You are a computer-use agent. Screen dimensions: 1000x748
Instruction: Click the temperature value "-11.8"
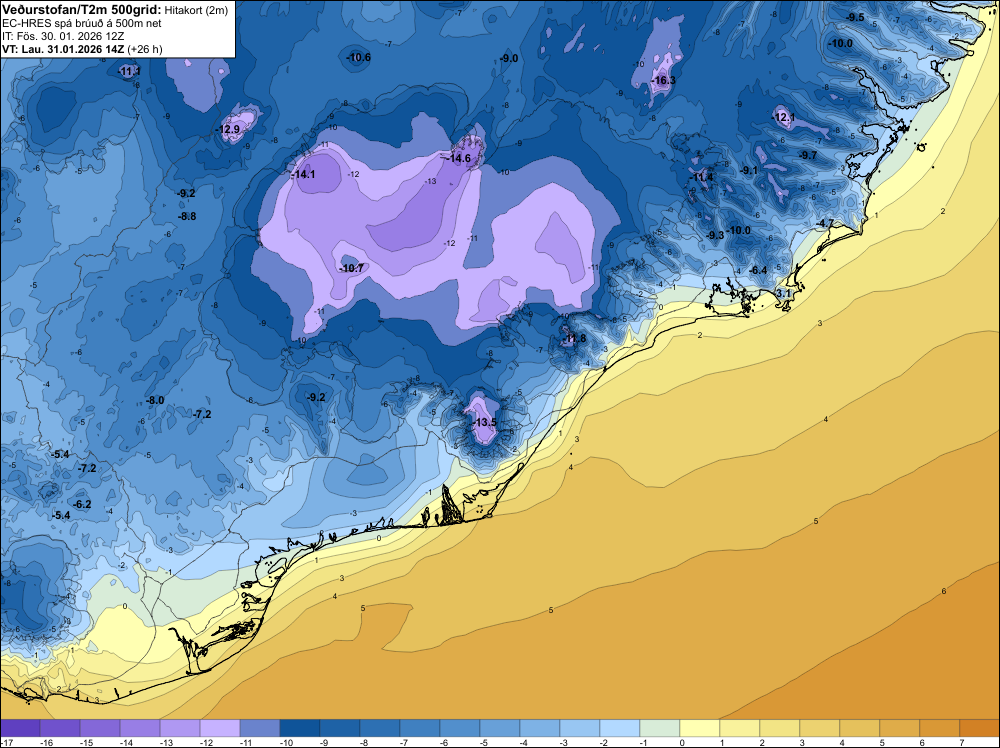[573, 339]
